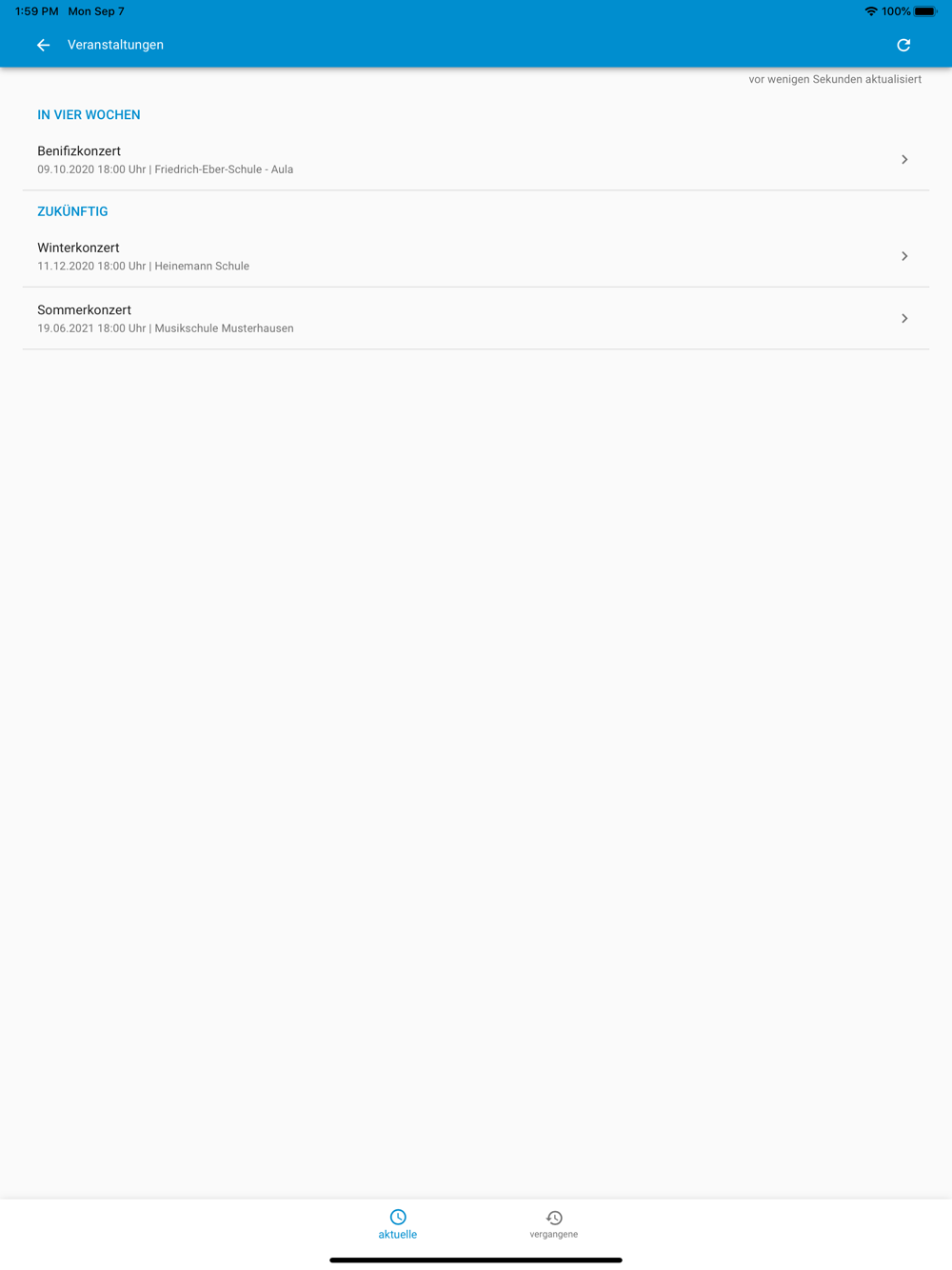Tap the Wi-Fi icon in status bar
The image size is (952, 1270).
click(871, 11)
